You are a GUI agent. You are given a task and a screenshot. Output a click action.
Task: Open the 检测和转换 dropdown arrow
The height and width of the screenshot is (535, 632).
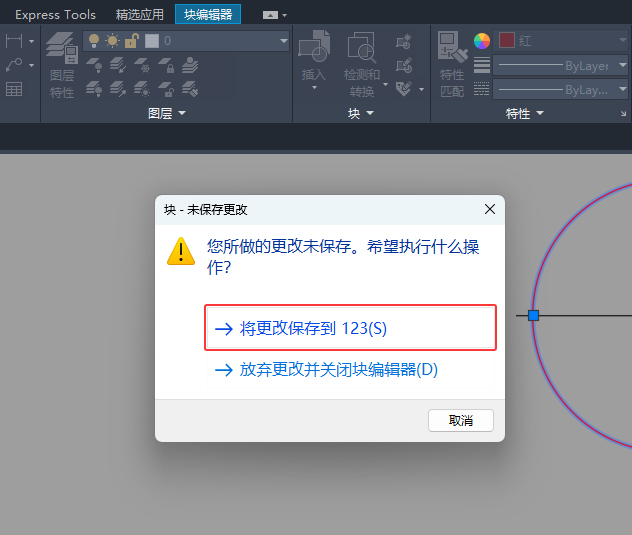tap(385, 84)
